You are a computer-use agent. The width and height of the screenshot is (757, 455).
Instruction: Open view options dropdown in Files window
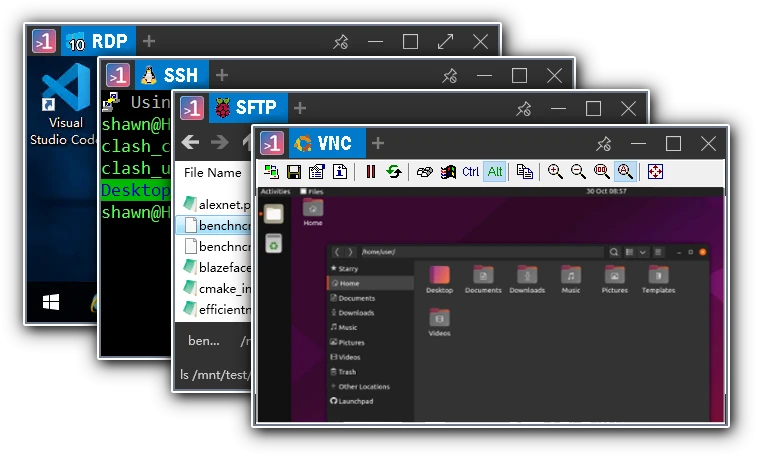(643, 252)
